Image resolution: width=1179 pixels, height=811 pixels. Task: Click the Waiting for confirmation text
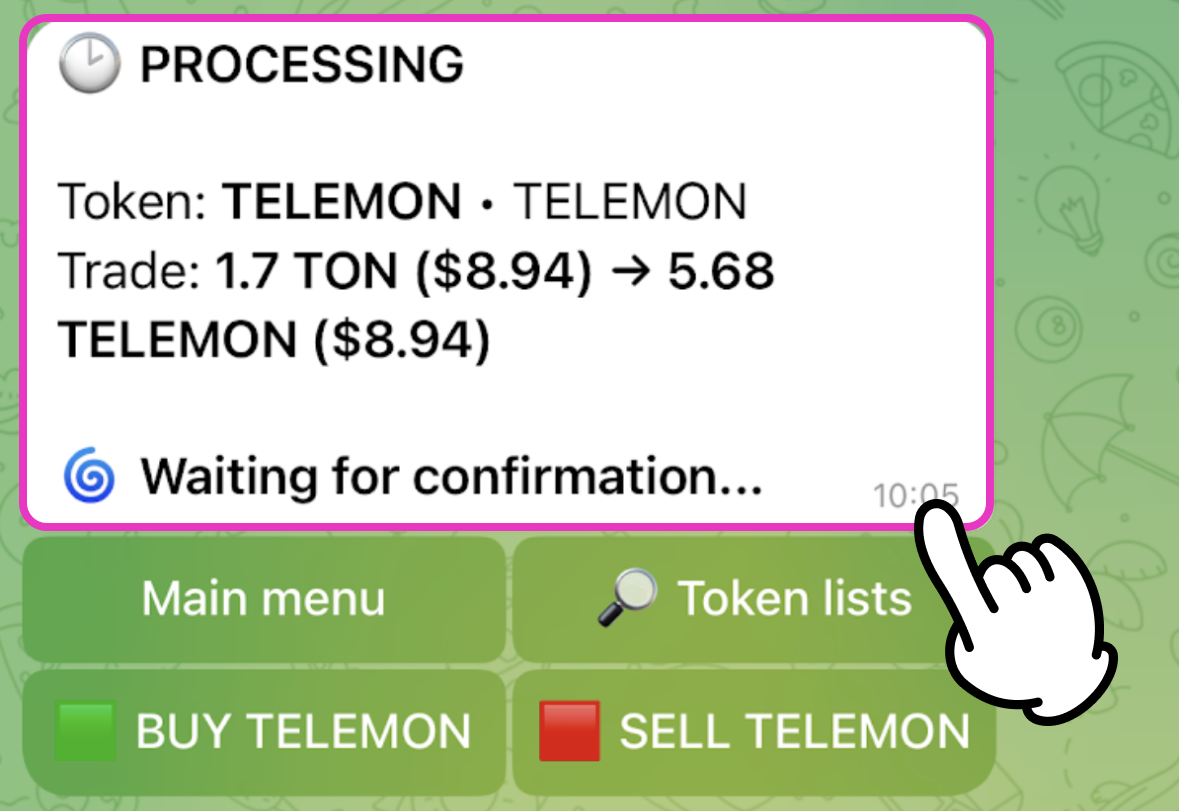452,477
